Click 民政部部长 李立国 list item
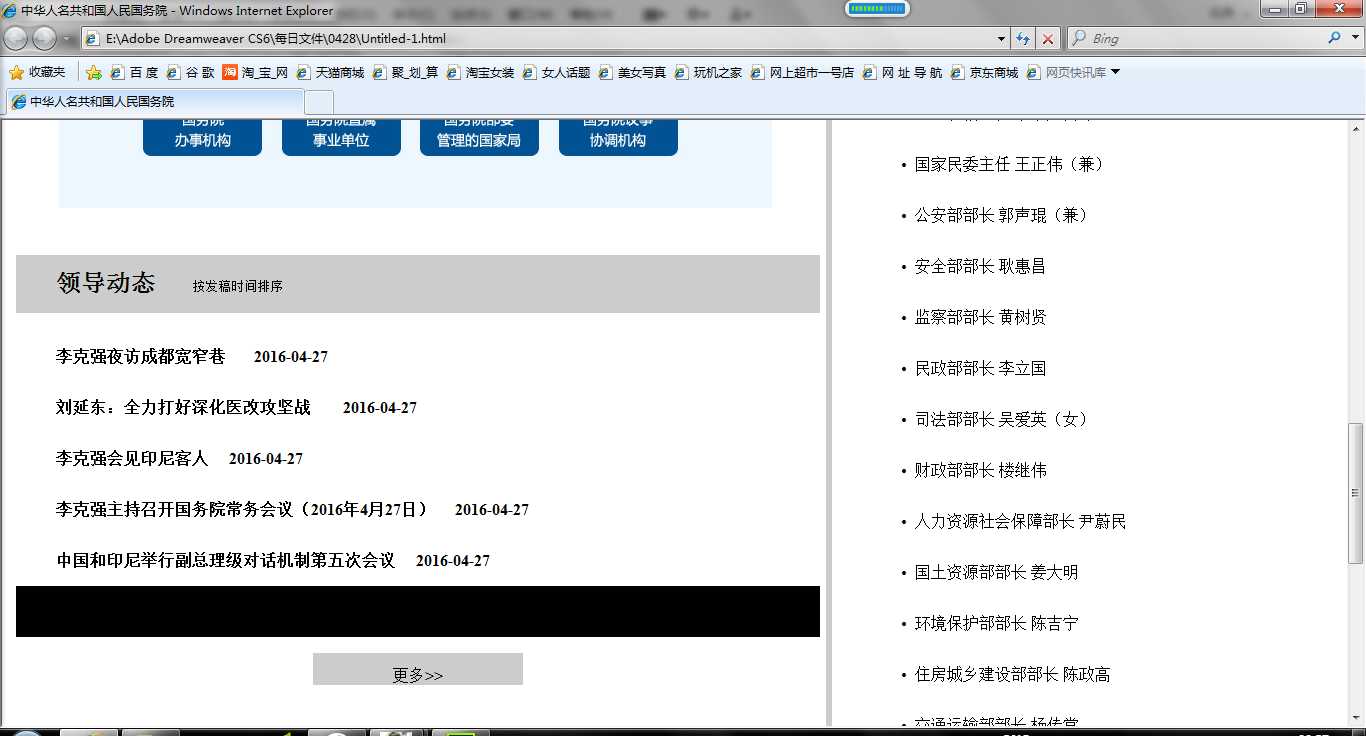The width and height of the screenshot is (1366, 736). pyautogui.click(x=980, y=368)
